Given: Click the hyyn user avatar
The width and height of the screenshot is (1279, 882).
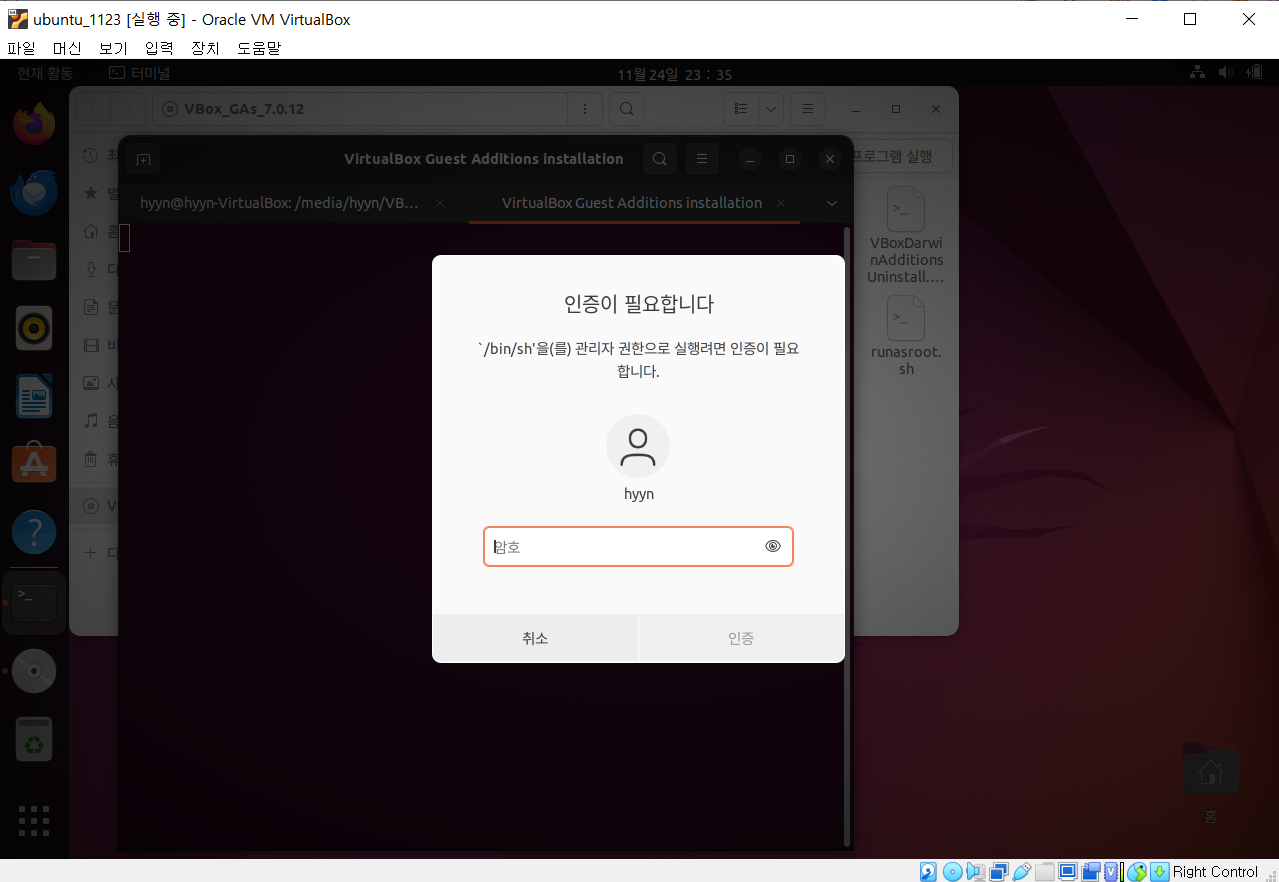Looking at the screenshot, I should (x=638, y=446).
